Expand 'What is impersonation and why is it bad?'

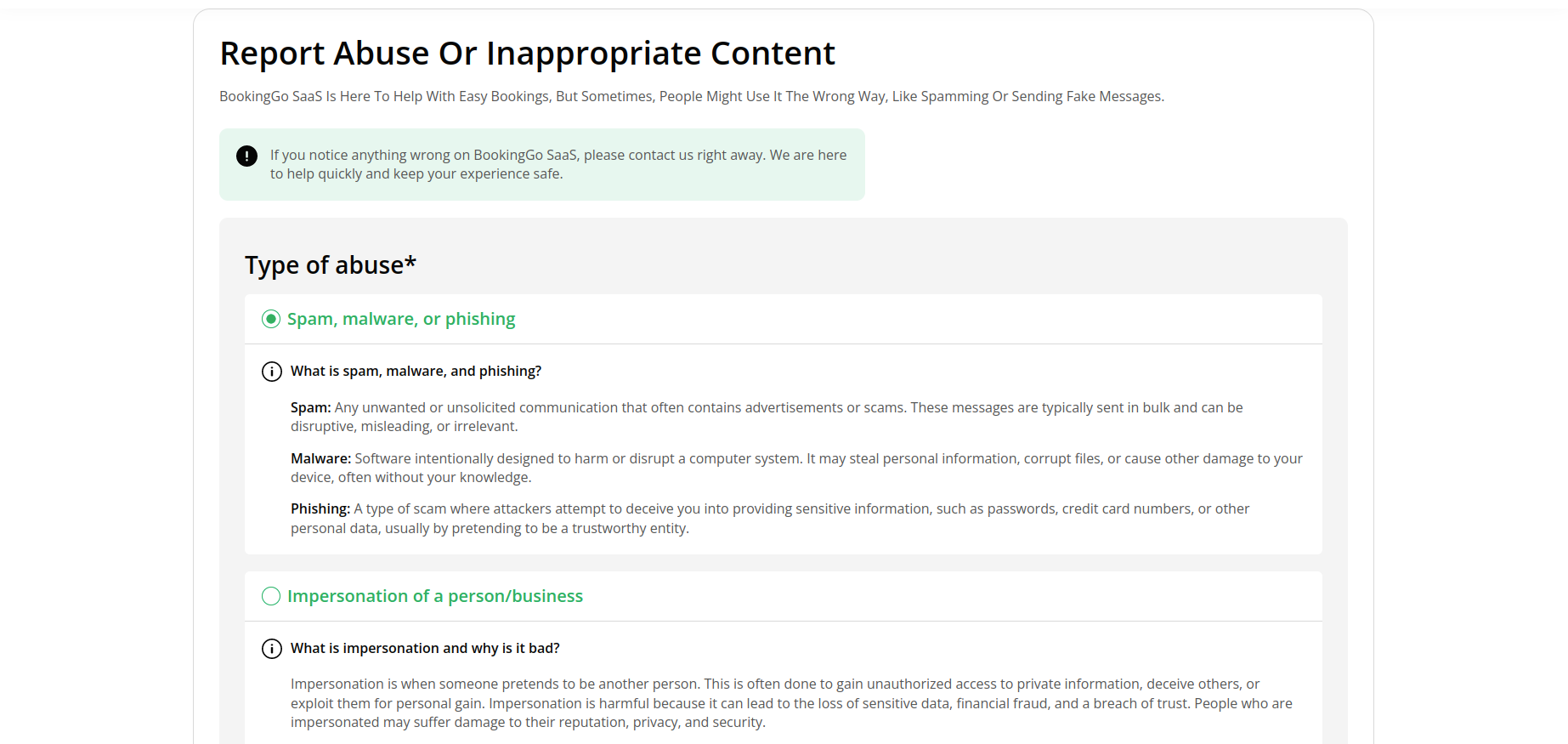(425, 649)
